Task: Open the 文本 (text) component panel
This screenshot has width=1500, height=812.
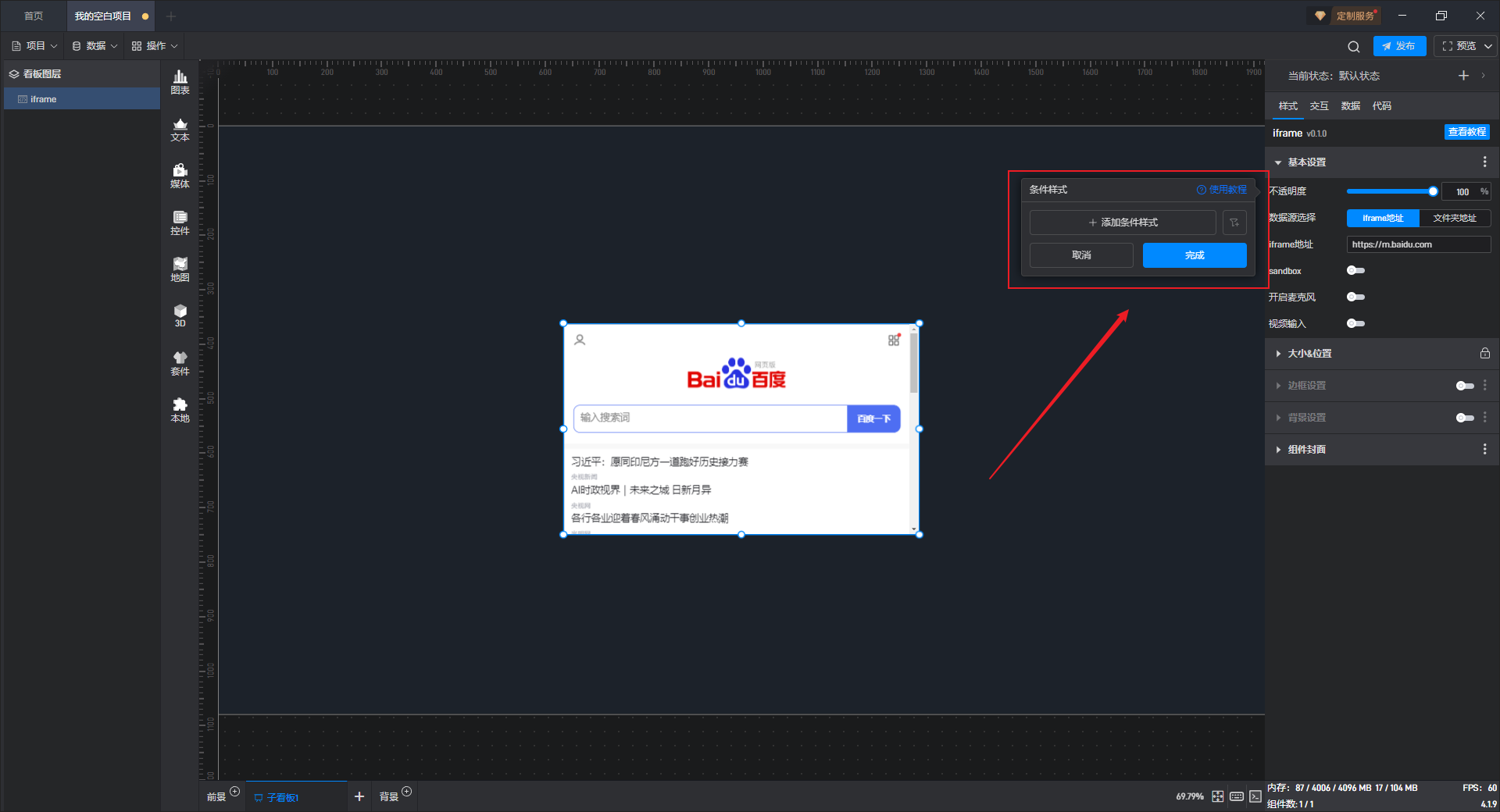Action: pos(180,129)
